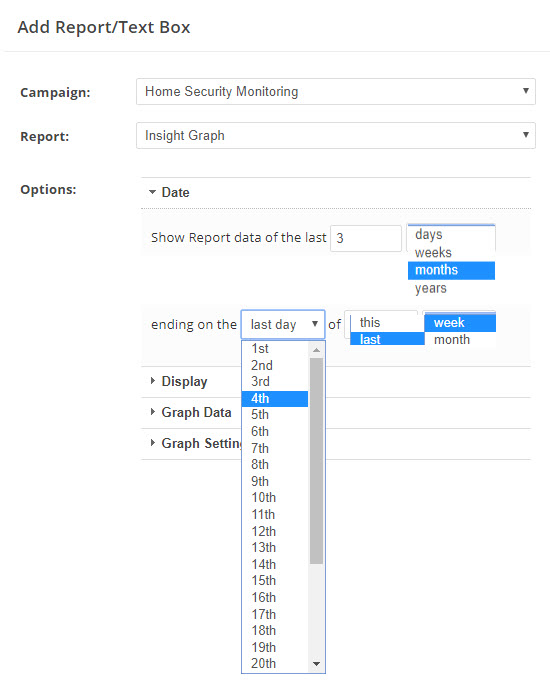Click the number of periods input field
The height and width of the screenshot is (682, 550).
366,238
